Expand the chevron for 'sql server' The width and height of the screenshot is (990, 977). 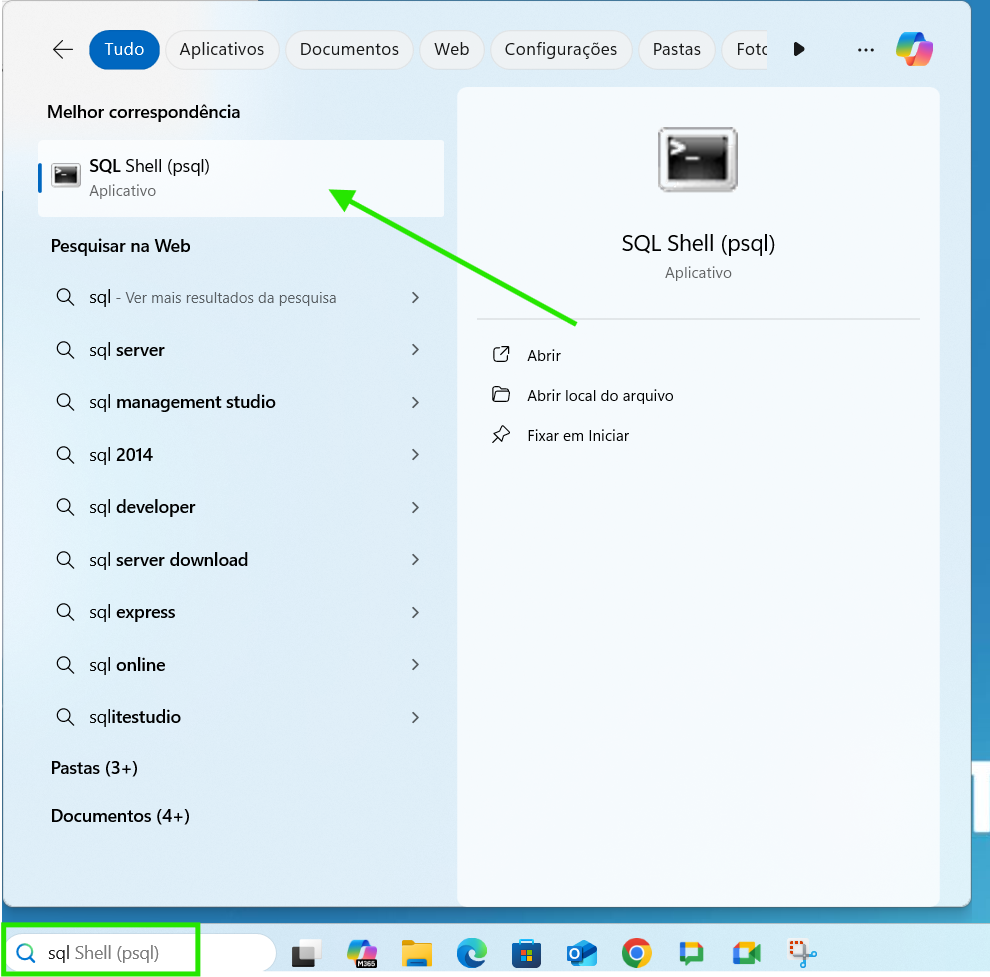415,350
